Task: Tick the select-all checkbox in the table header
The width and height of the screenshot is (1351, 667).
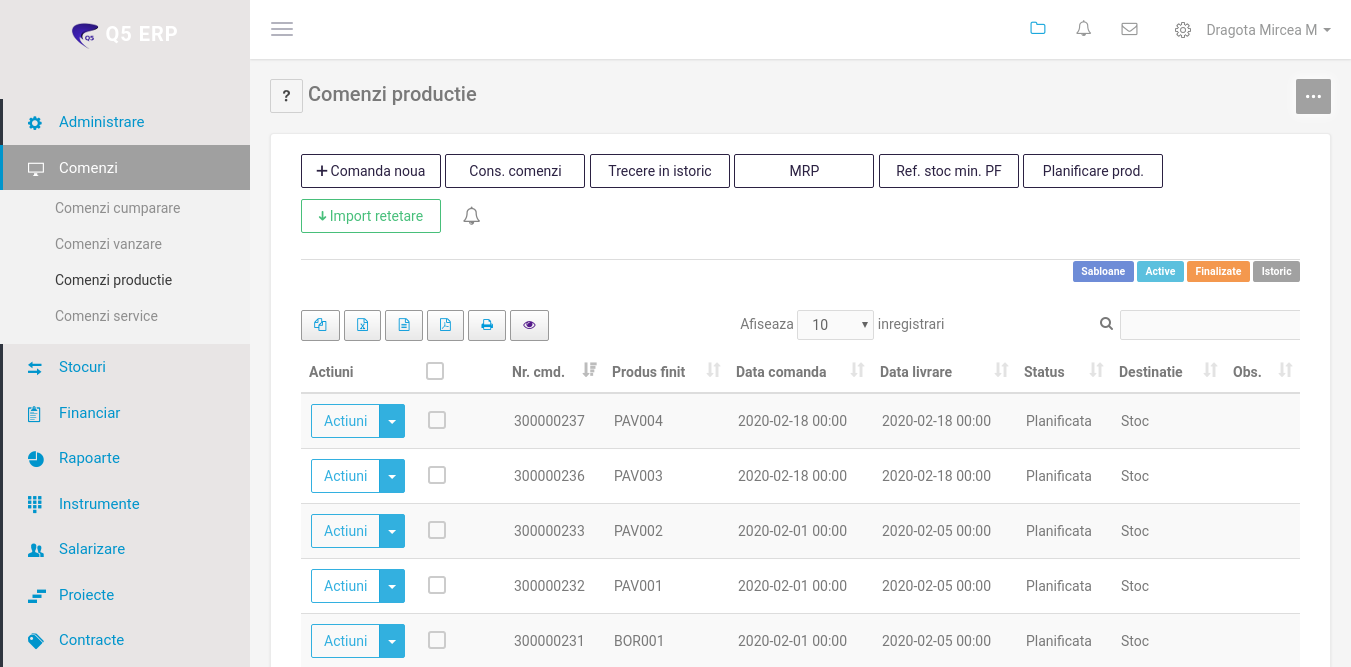Action: [x=435, y=371]
